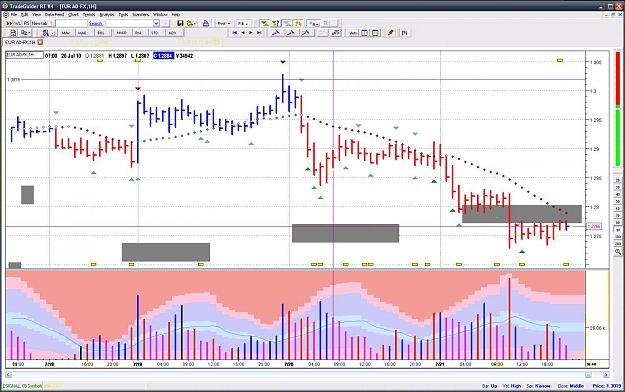Select the 100 bar spacing button
Viewport: 625px width, 392px height.
pos(618,237)
